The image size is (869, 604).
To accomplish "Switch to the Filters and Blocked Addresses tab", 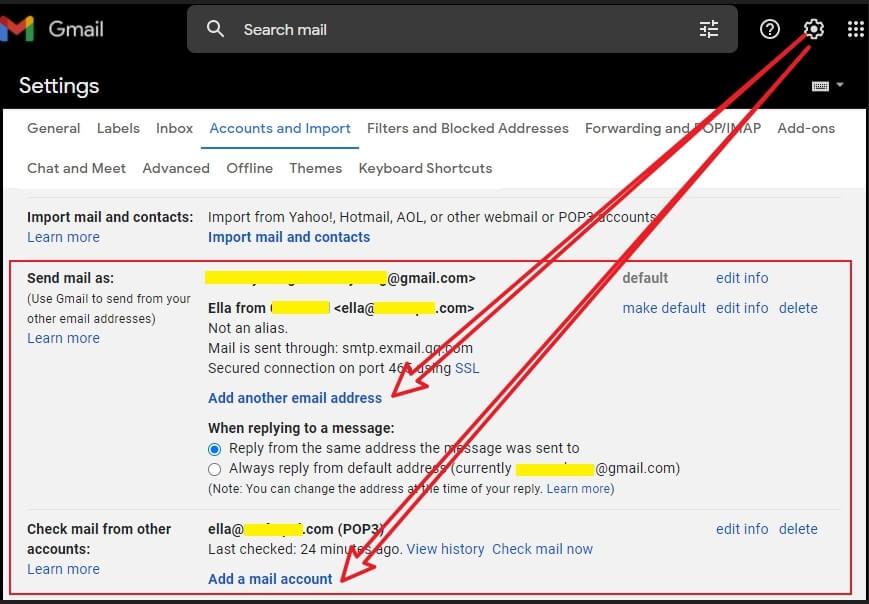I will (x=467, y=128).
